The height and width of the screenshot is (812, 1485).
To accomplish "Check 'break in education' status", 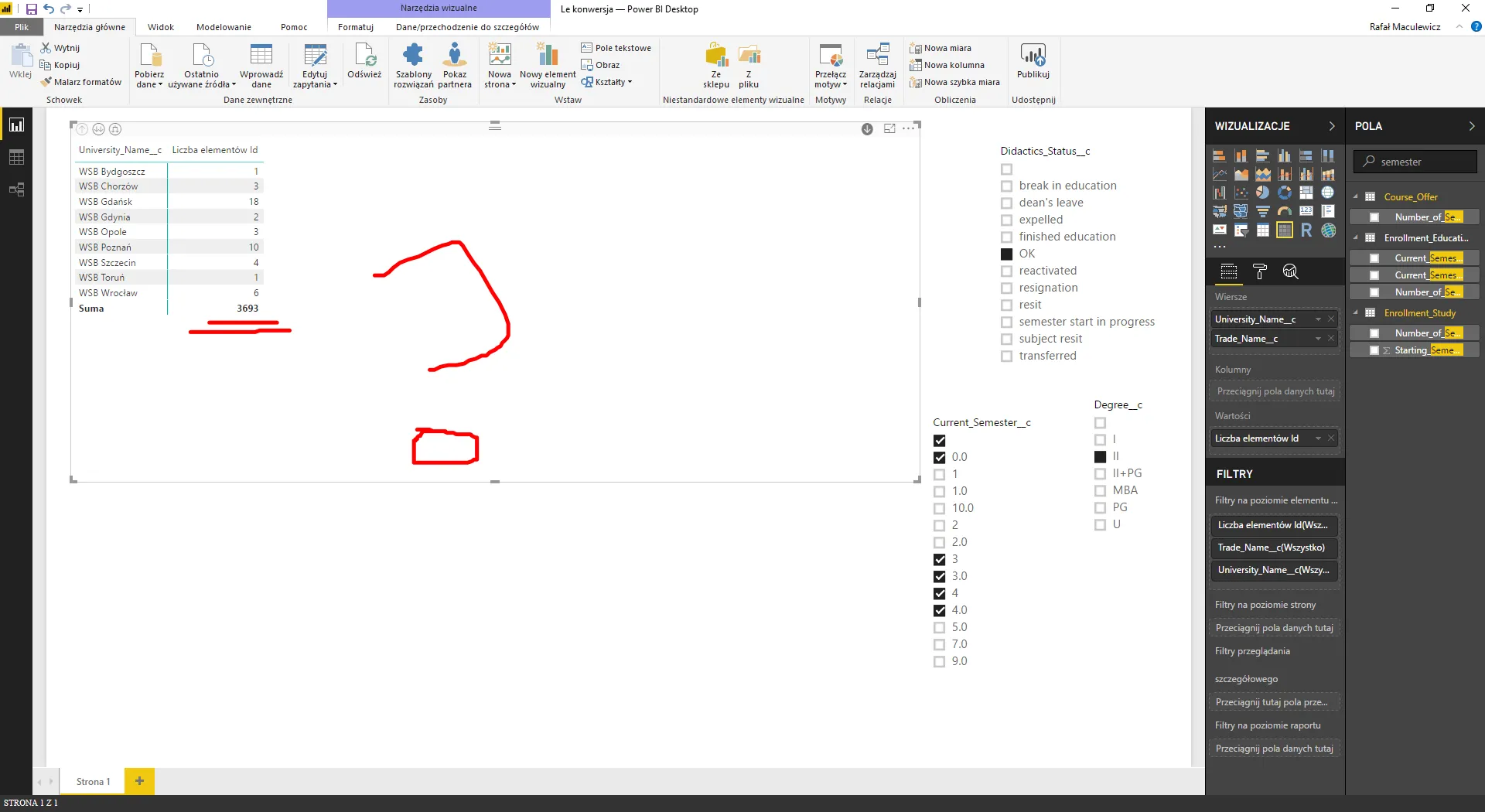I will pos(1006,186).
